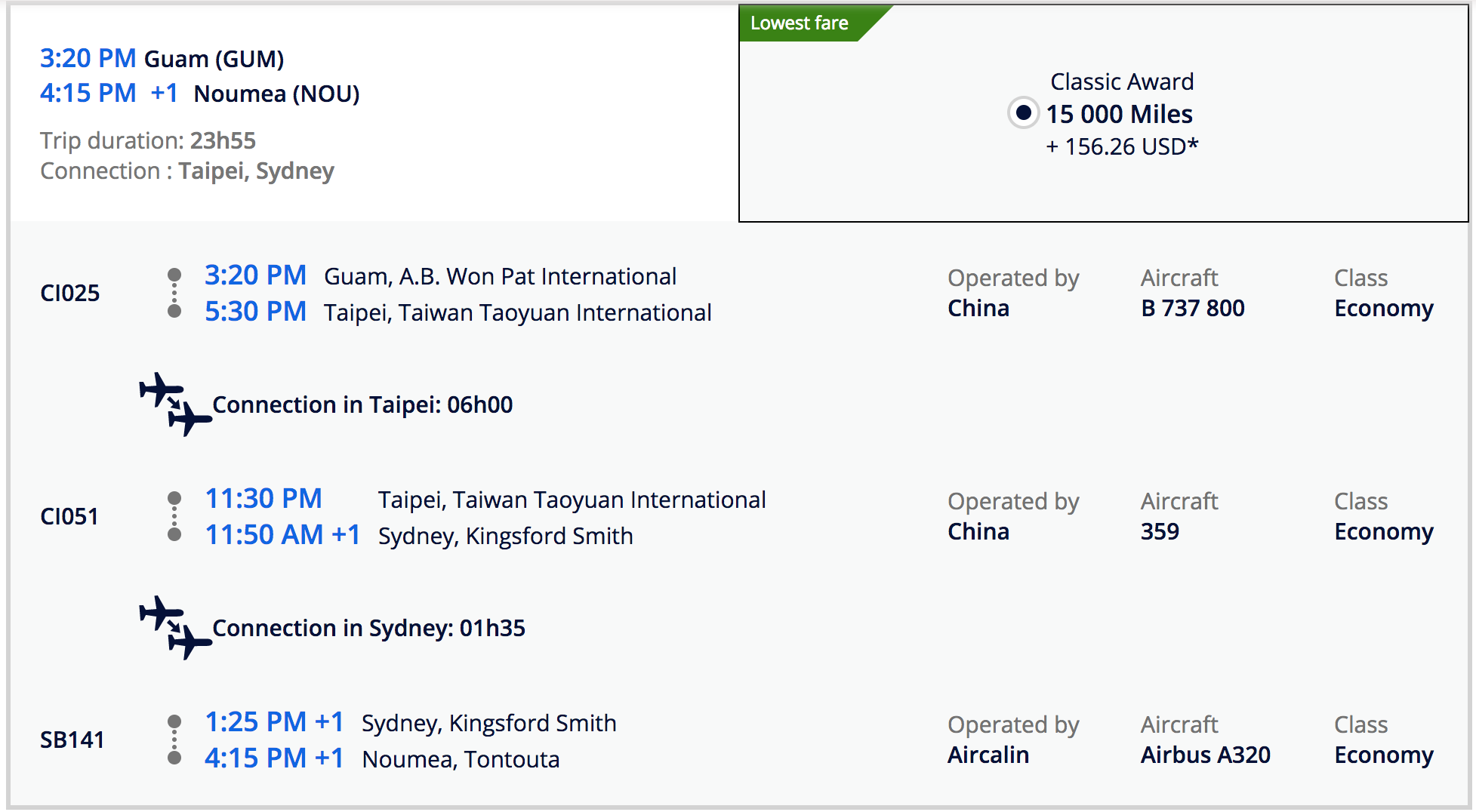Click flight number SB141
The width and height of the screenshot is (1476, 812).
tap(72, 740)
